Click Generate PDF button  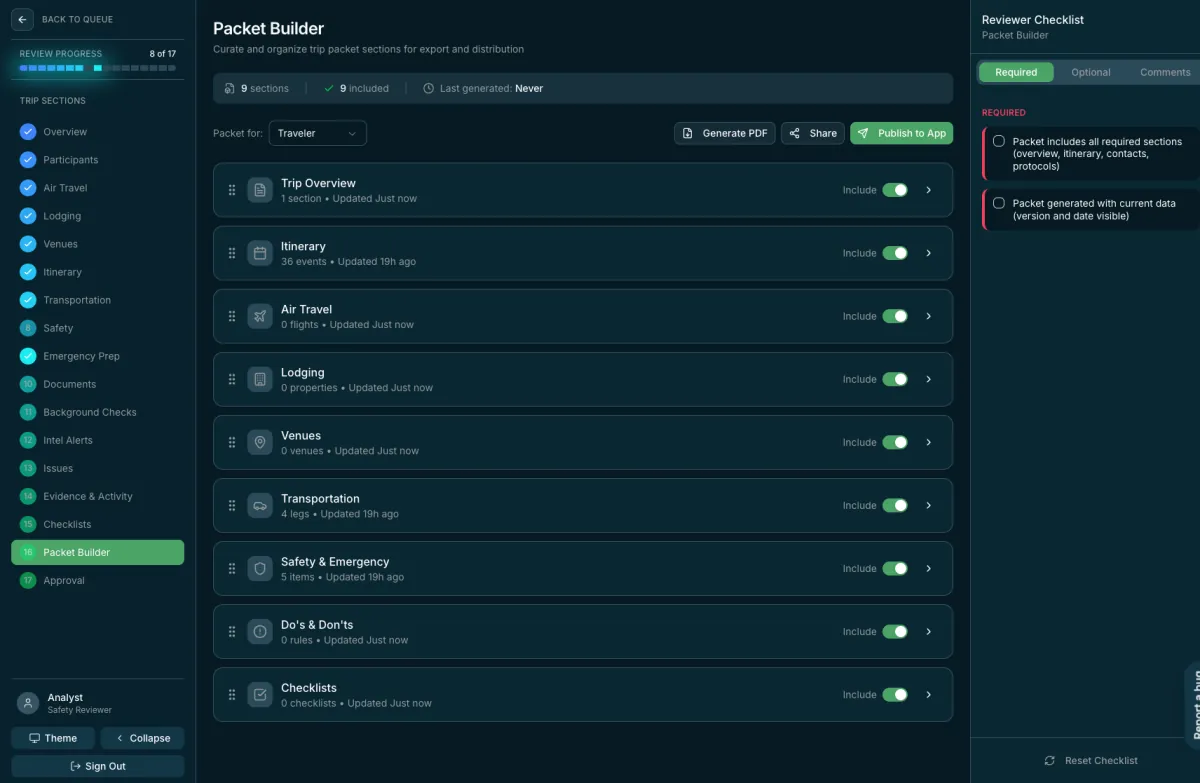click(725, 133)
